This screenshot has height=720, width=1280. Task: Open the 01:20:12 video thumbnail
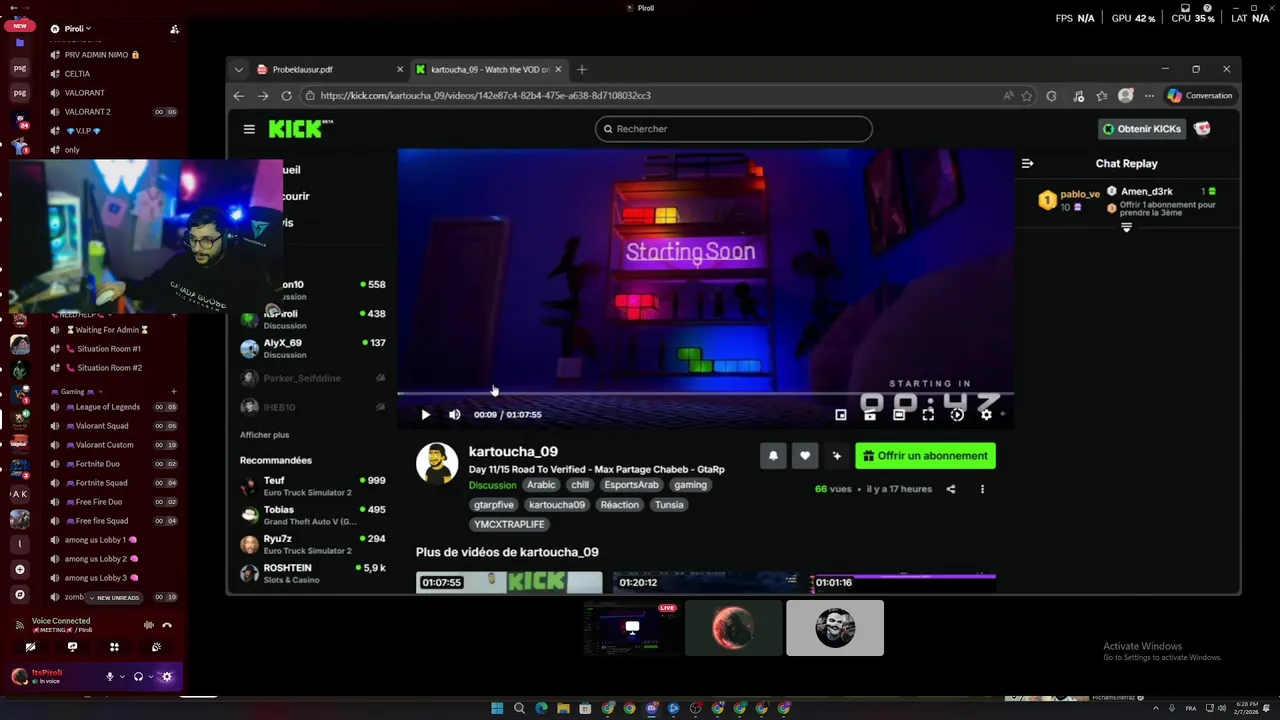706,582
